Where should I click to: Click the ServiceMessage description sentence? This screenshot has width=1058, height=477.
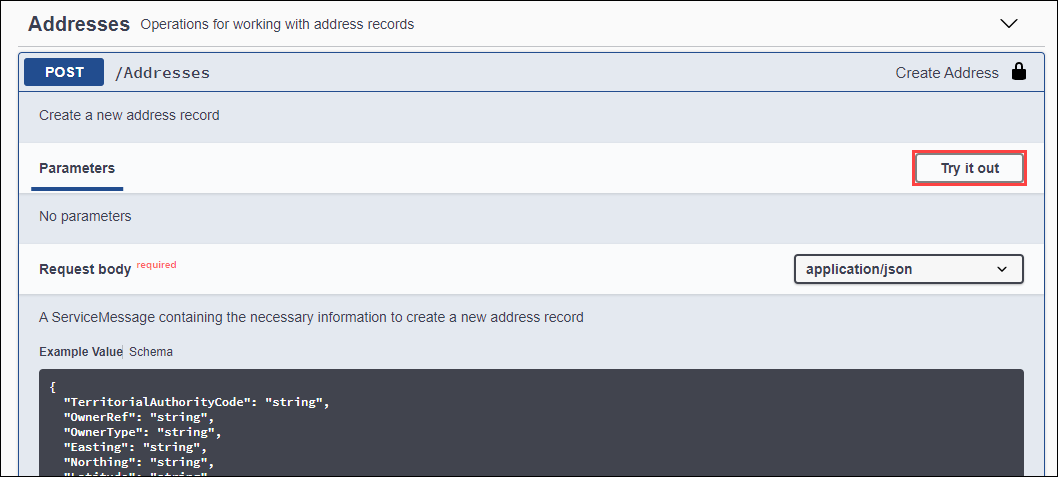[311, 317]
